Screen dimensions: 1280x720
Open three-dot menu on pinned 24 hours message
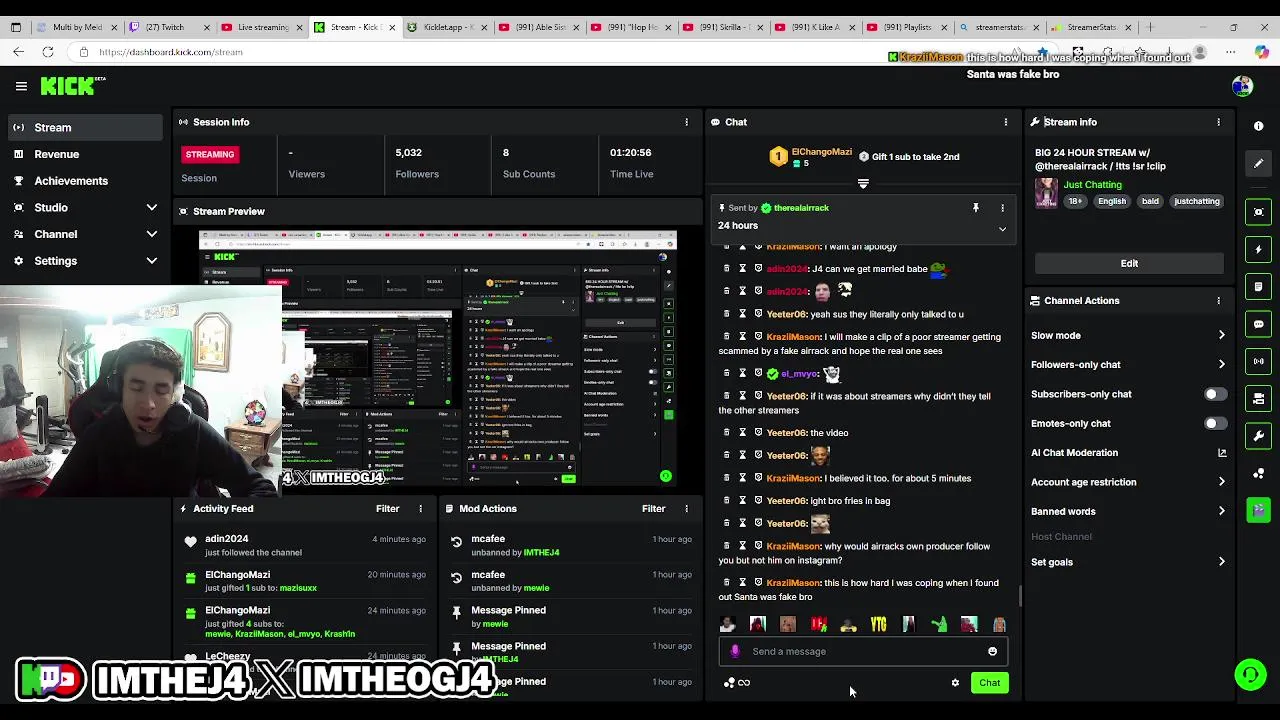1002,208
